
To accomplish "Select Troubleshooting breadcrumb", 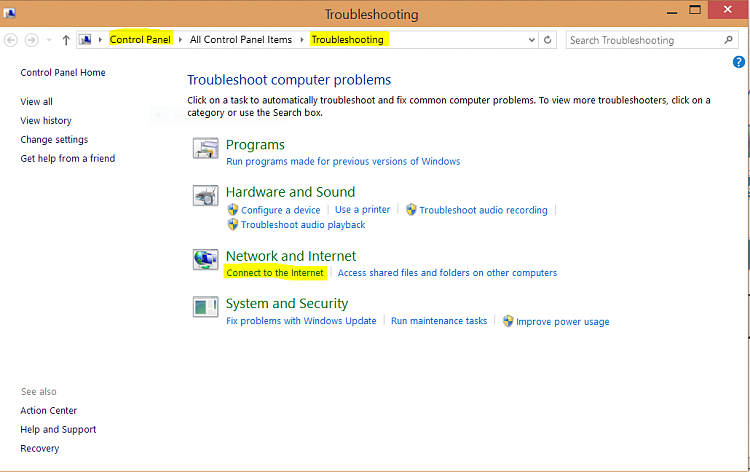I will point(347,40).
